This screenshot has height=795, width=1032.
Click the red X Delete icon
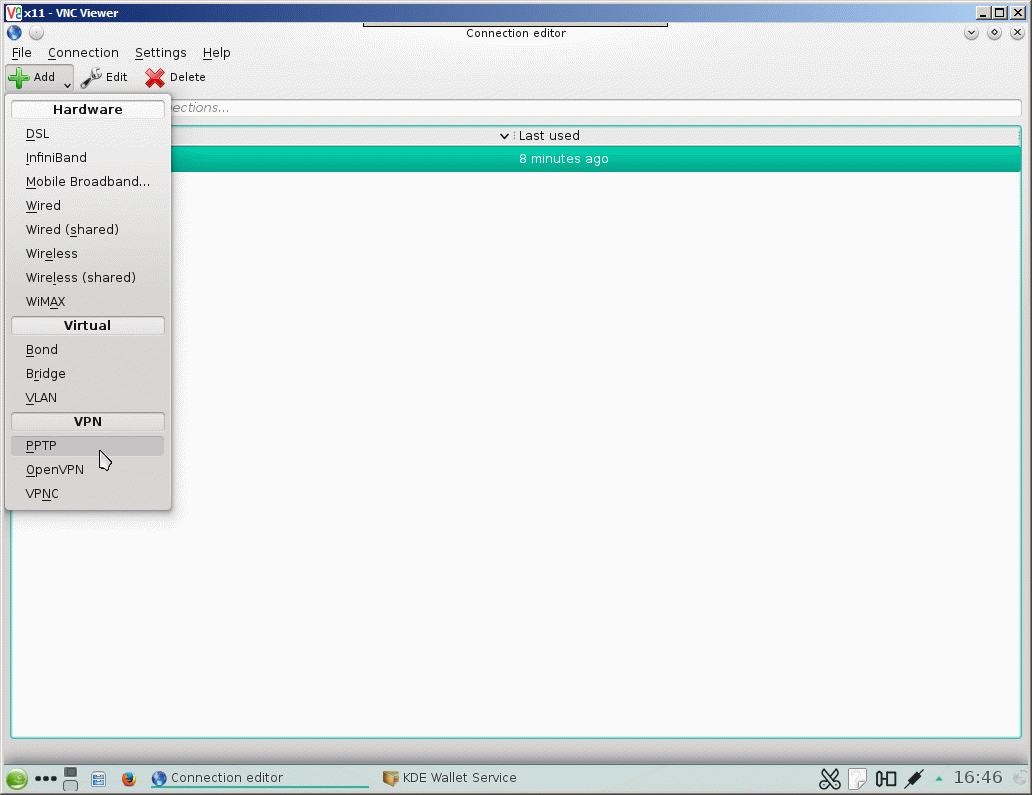[155, 78]
